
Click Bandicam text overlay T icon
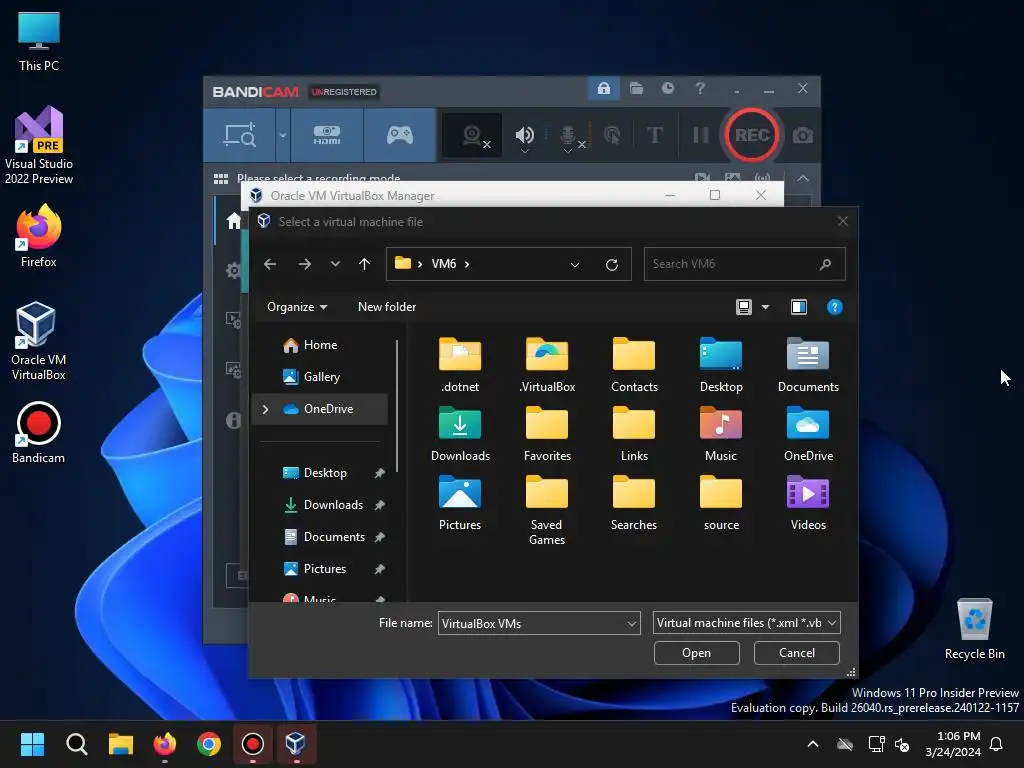click(654, 135)
